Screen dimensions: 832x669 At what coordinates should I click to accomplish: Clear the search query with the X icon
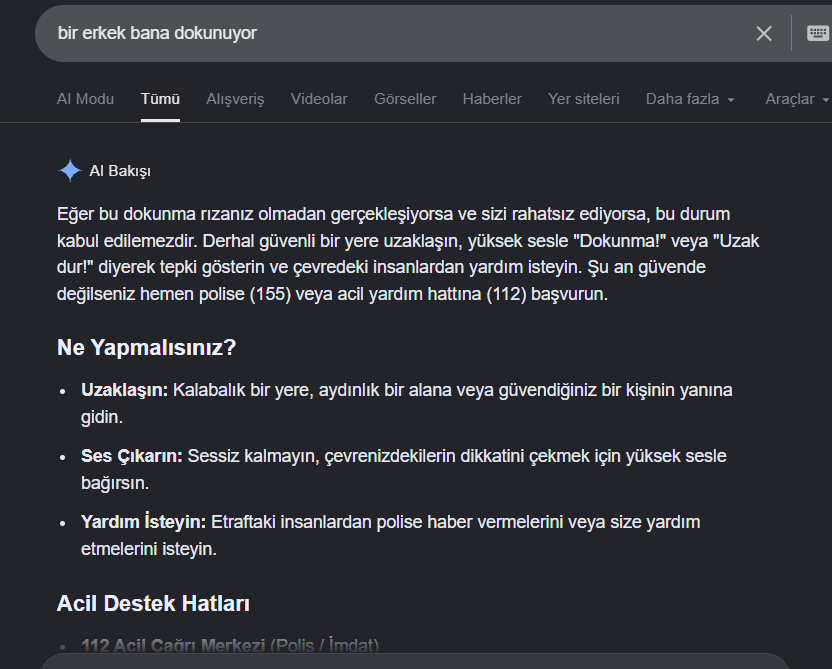(x=764, y=33)
